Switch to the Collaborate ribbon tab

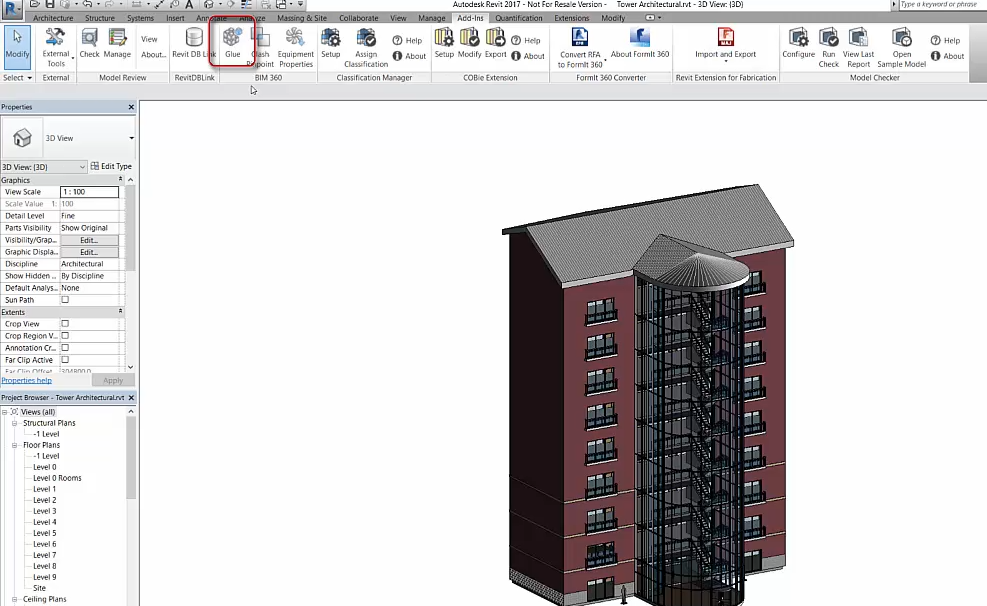point(359,18)
